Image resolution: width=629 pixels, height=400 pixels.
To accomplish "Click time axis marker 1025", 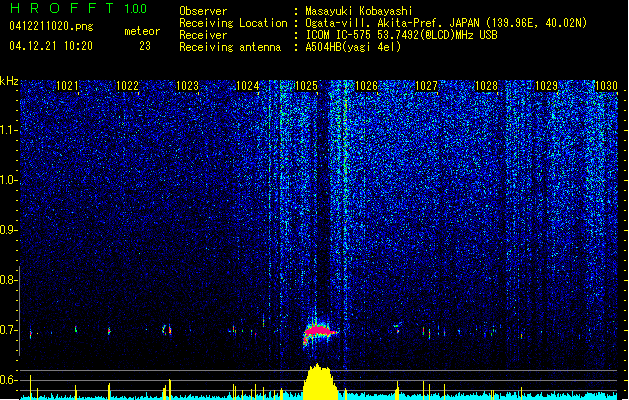I will (x=306, y=86).
